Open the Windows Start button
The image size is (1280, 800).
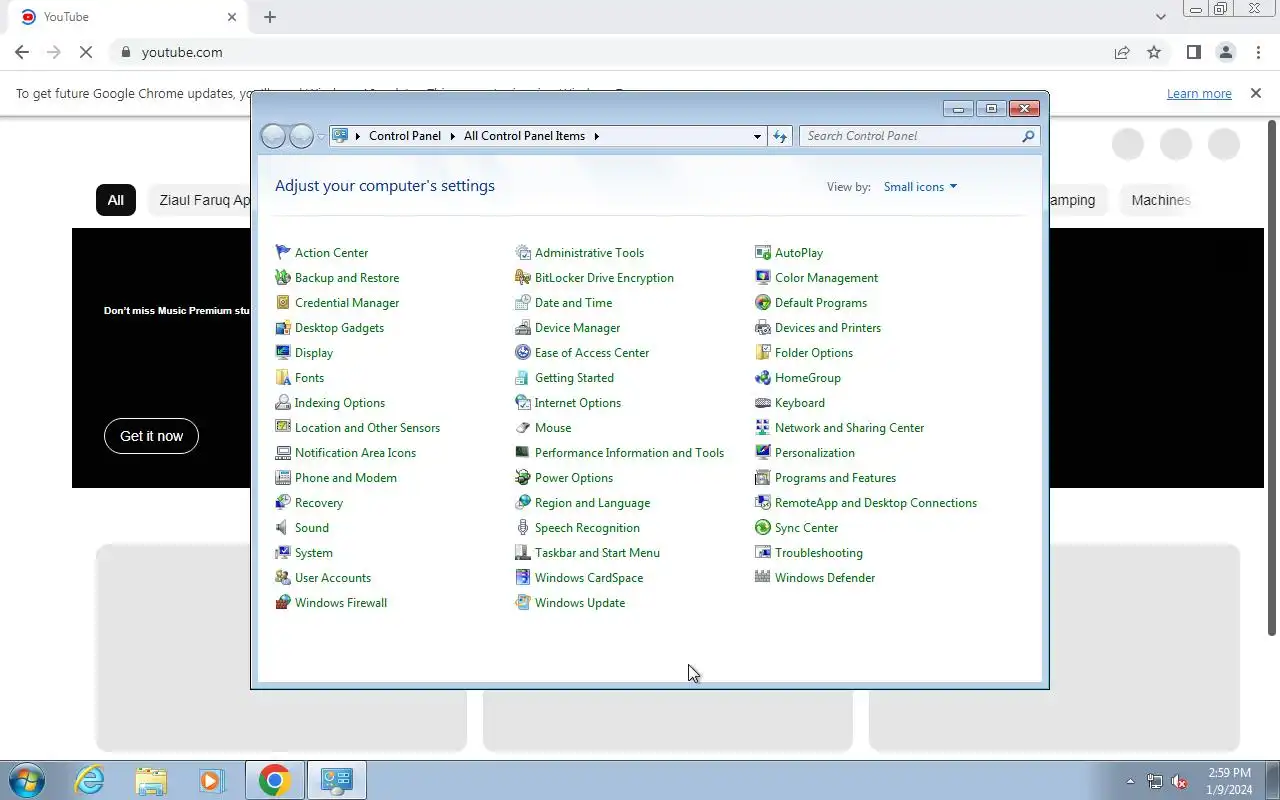(26, 780)
